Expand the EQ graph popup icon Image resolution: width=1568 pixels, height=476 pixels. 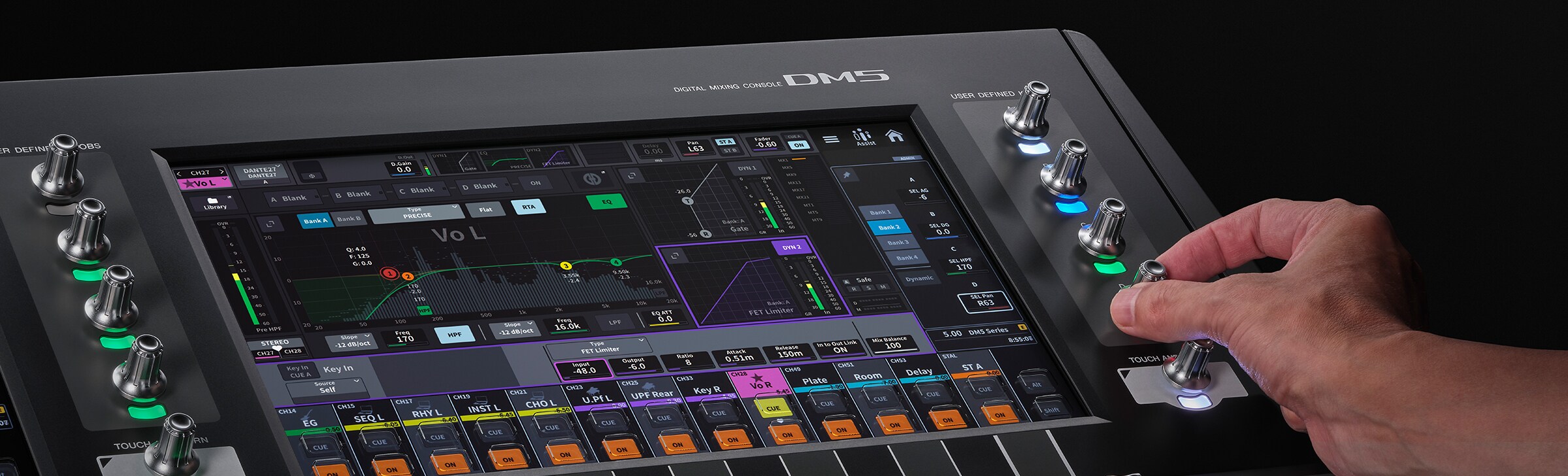point(270,224)
